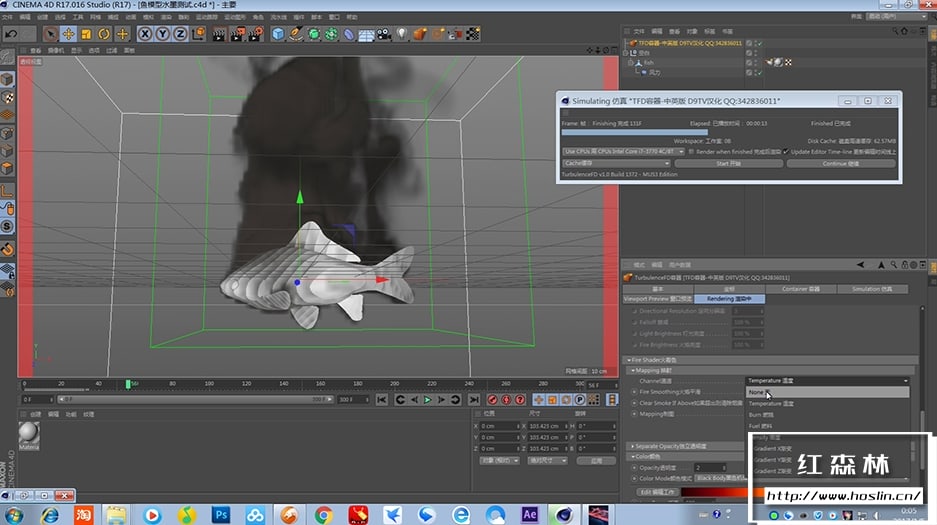Viewport: 937px width, 525px height.
Task: Select the Live Selection arrow tool
Action: [x=50, y=34]
